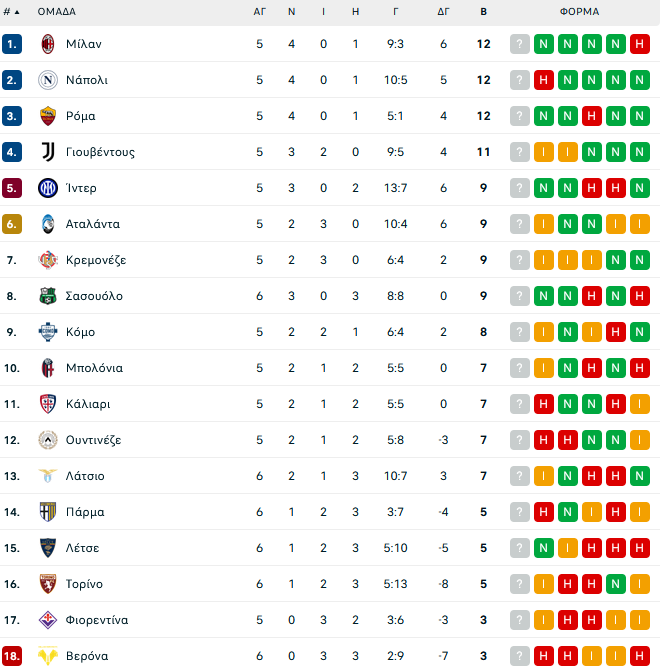Click the Κόμο team name
The height and width of the screenshot is (672, 668).
(x=82, y=332)
